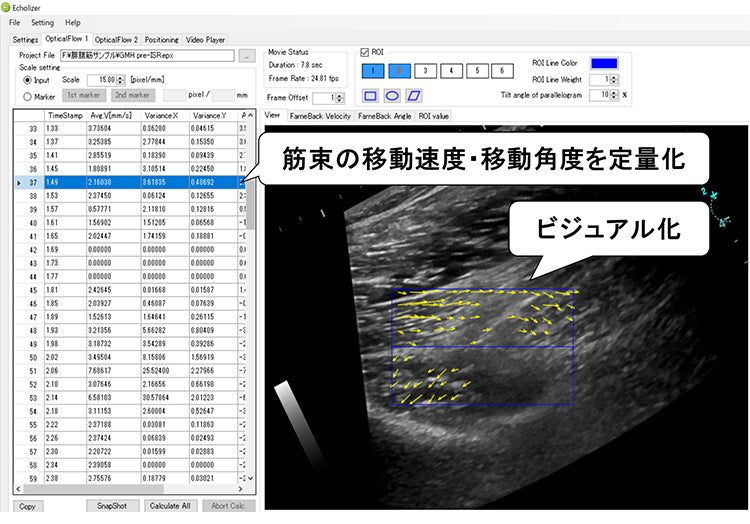Viewport: 750px width, 524px height.
Task: Open the File menu
Action: click(x=15, y=22)
